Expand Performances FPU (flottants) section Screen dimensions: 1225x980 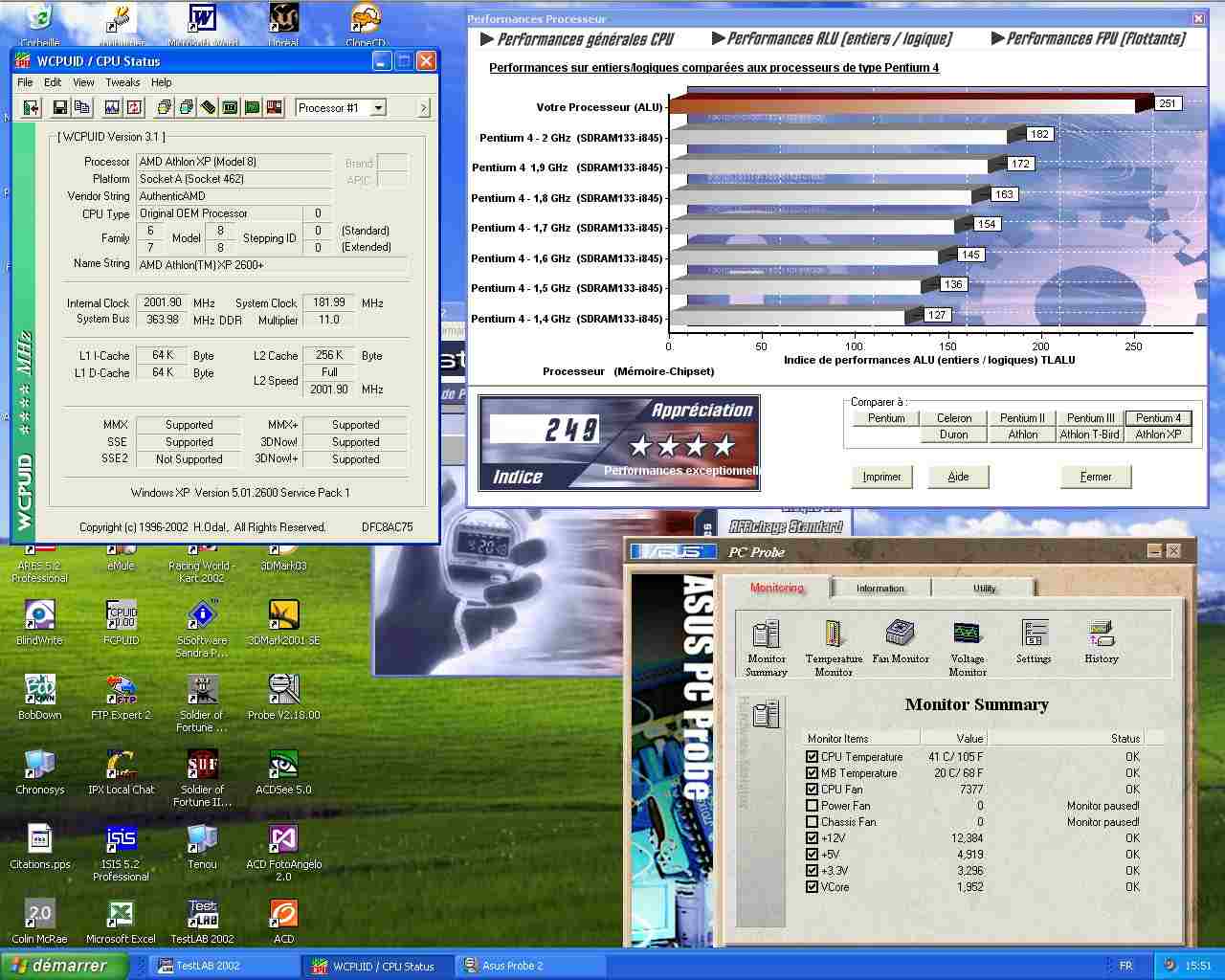pos(1088,39)
